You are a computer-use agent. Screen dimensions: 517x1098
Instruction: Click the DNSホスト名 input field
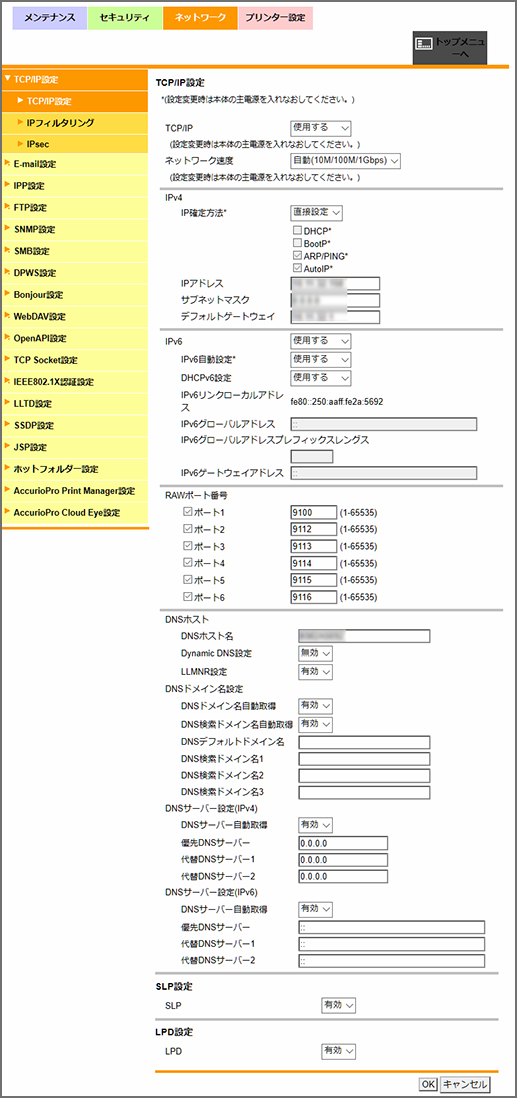pos(364,636)
